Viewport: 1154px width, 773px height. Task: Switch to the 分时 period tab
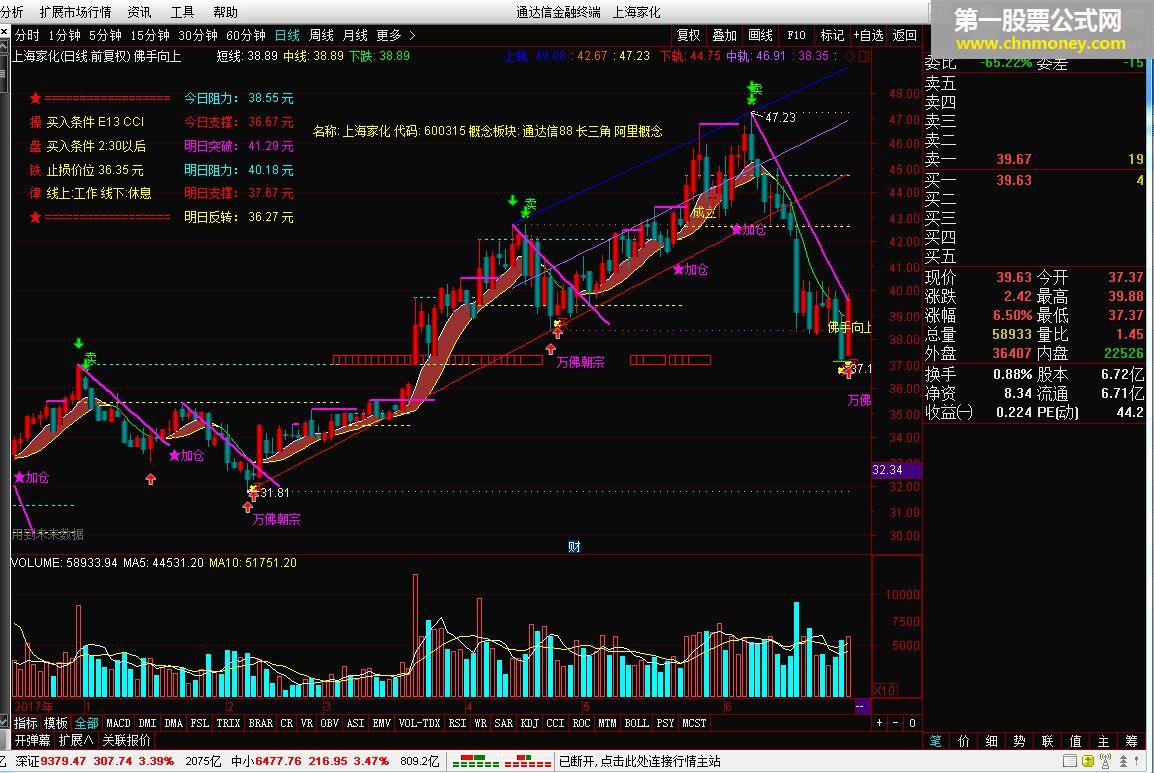click(x=27, y=35)
